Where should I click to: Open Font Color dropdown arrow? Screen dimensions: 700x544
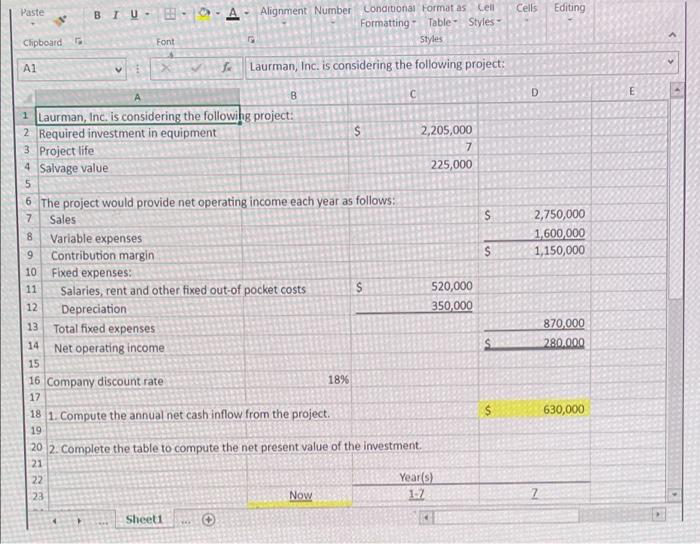coord(246,14)
